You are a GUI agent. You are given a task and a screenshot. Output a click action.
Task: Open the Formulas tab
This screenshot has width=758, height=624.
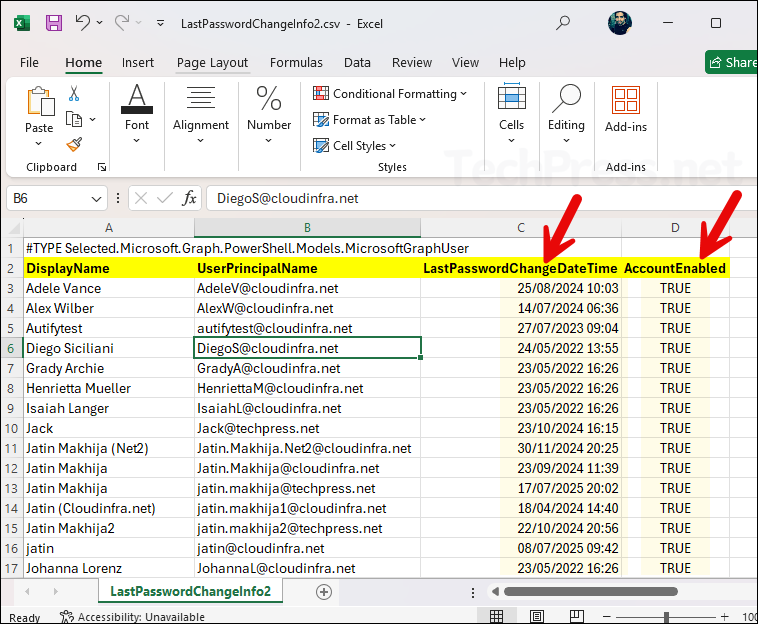(x=296, y=62)
